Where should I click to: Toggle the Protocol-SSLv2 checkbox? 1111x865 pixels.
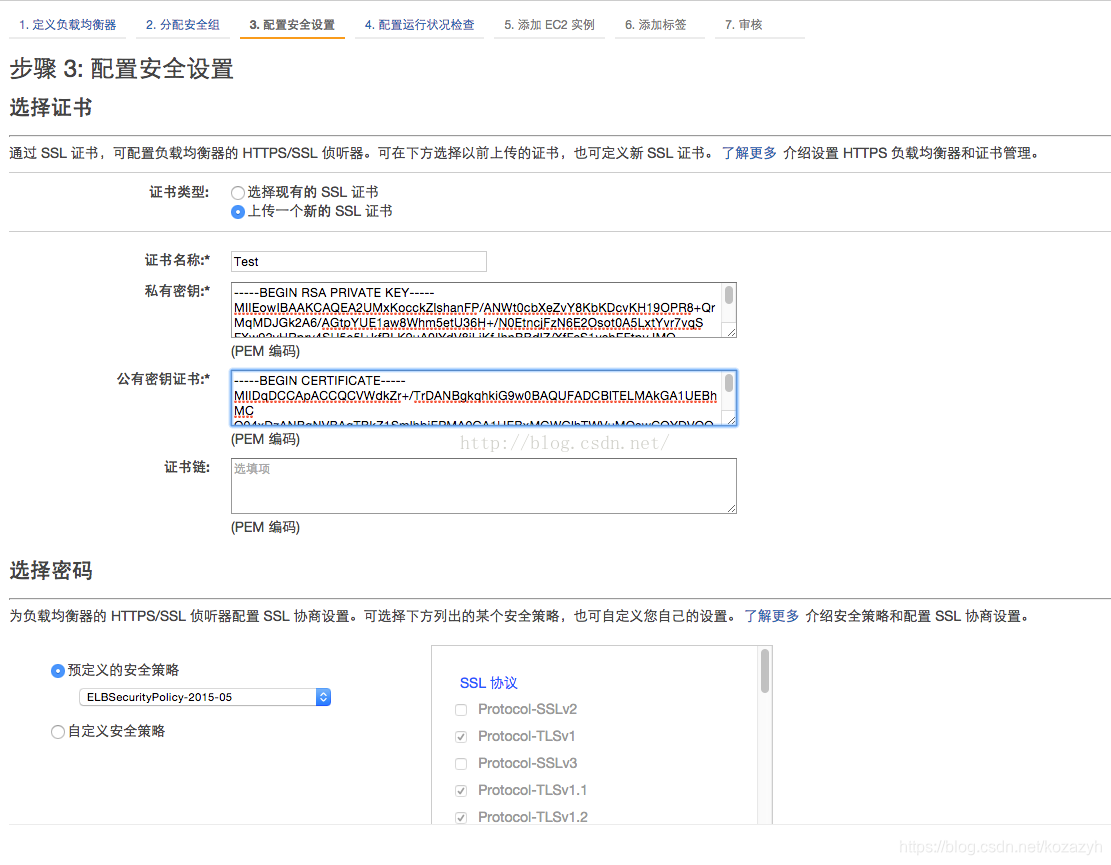pos(461,710)
